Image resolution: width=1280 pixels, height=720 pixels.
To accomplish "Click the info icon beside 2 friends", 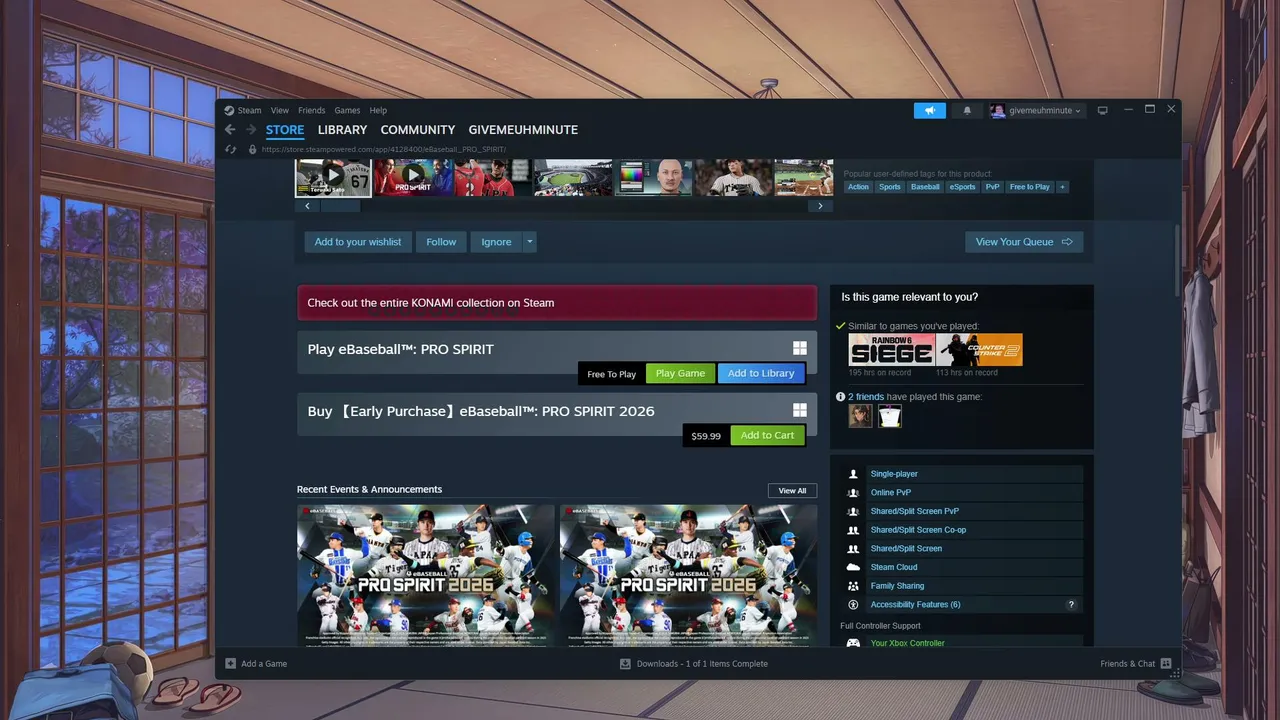I will click(x=841, y=397).
